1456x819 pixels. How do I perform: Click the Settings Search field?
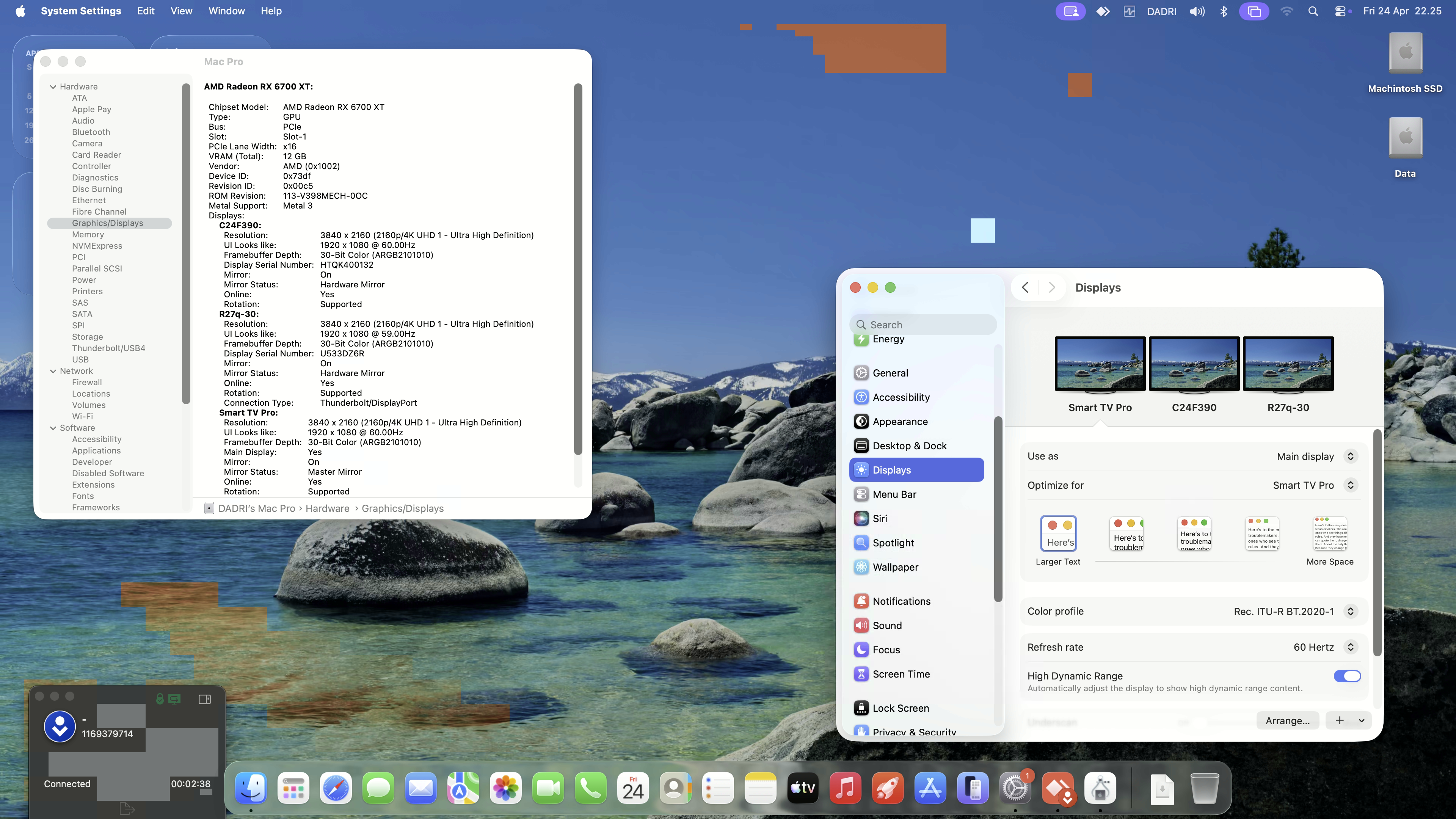point(923,325)
